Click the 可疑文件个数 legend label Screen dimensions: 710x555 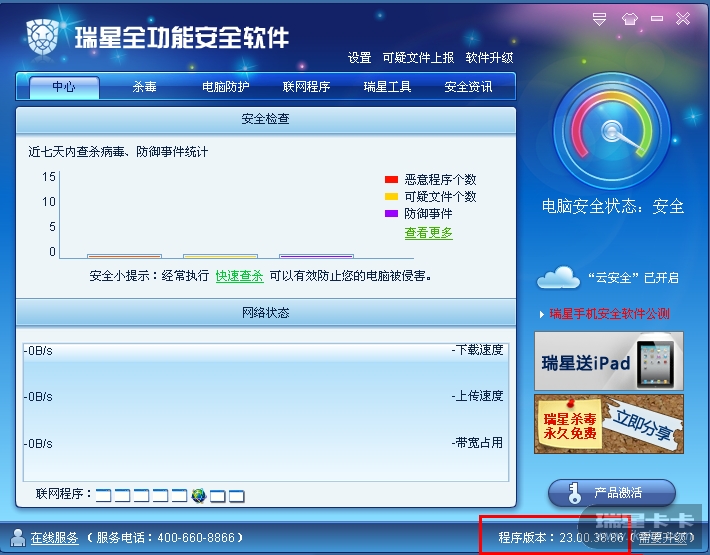pos(440,196)
